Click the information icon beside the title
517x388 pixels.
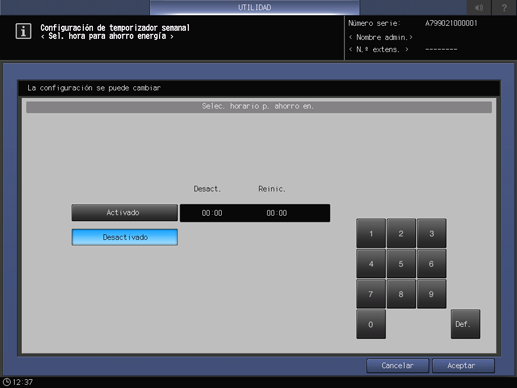23,31
